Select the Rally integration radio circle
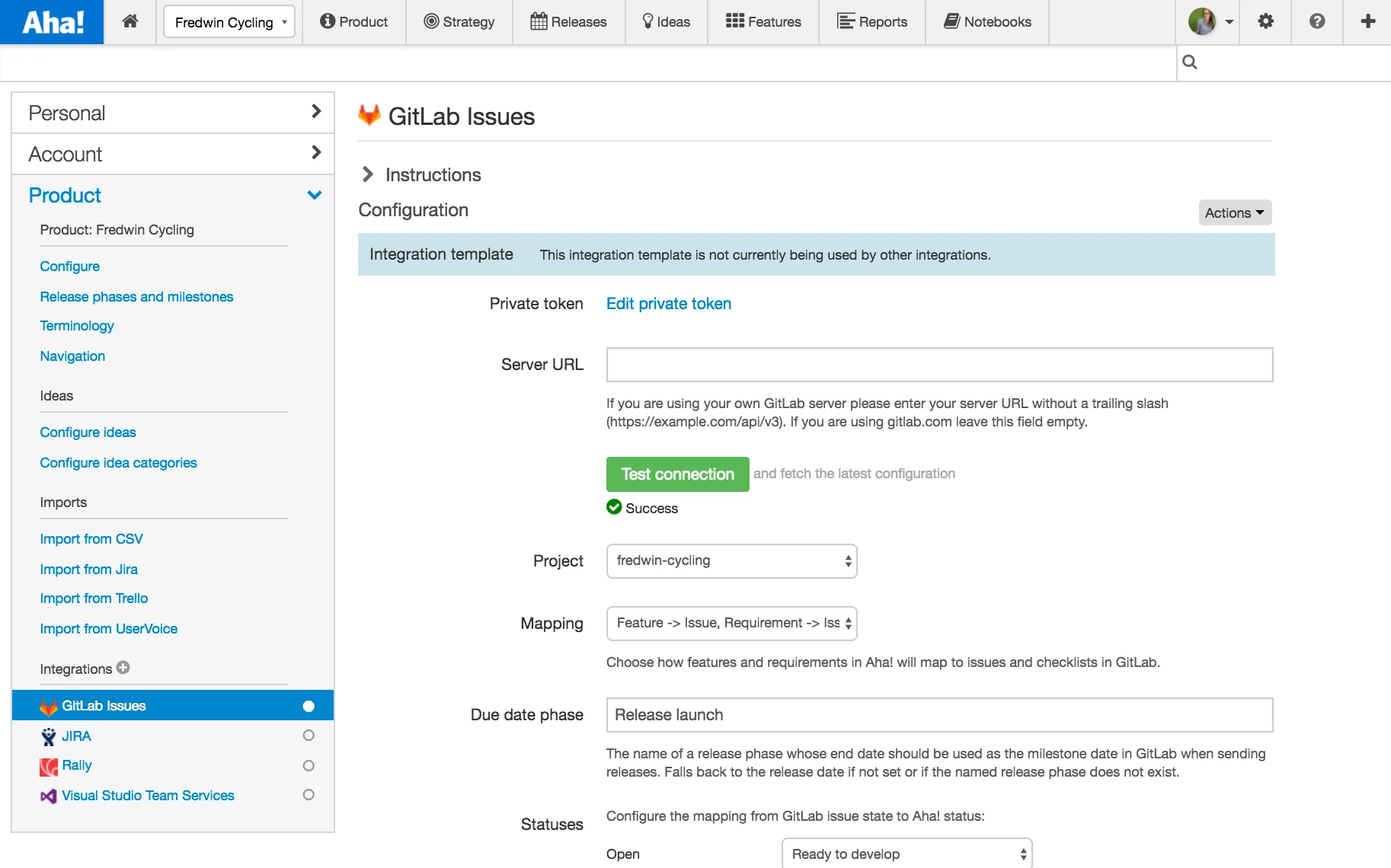 pos(309,765)
